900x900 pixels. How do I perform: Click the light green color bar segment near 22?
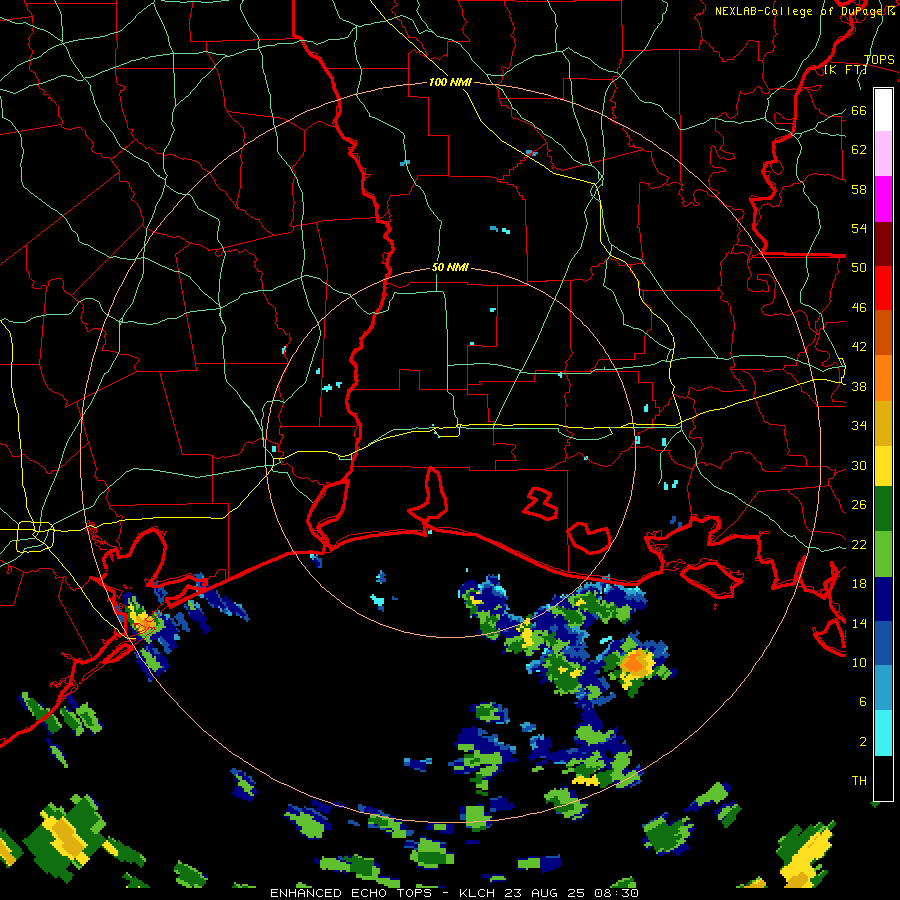click(x=883, y=554)
